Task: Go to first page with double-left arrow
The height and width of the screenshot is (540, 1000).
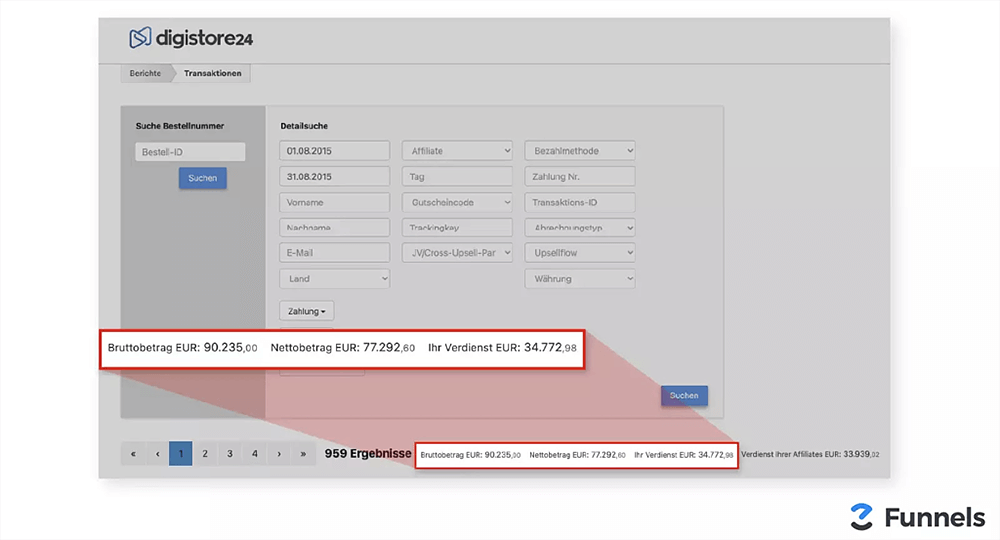Action: click(133, 453)
